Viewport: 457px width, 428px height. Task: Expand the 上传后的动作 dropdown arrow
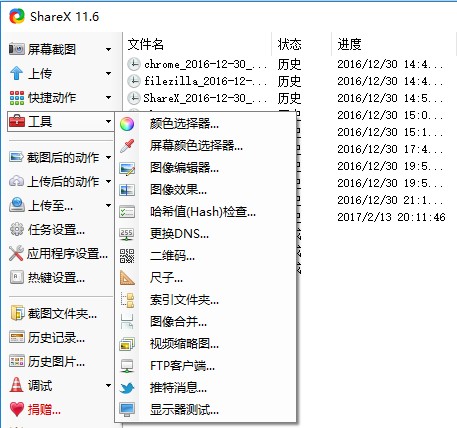pyautogui.click(x=108, y=181)
